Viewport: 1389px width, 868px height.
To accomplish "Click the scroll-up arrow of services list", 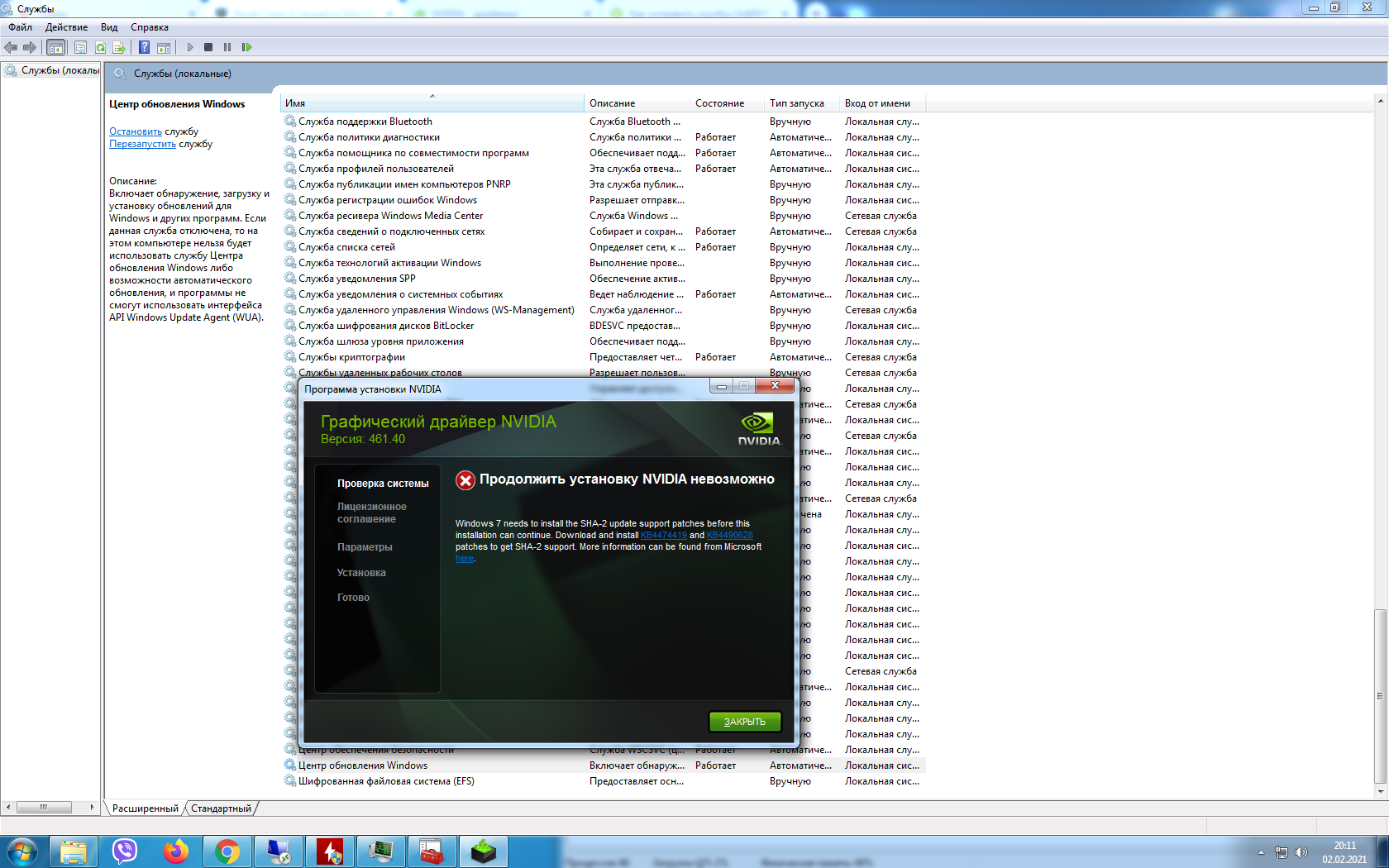I will point(1379,101).
